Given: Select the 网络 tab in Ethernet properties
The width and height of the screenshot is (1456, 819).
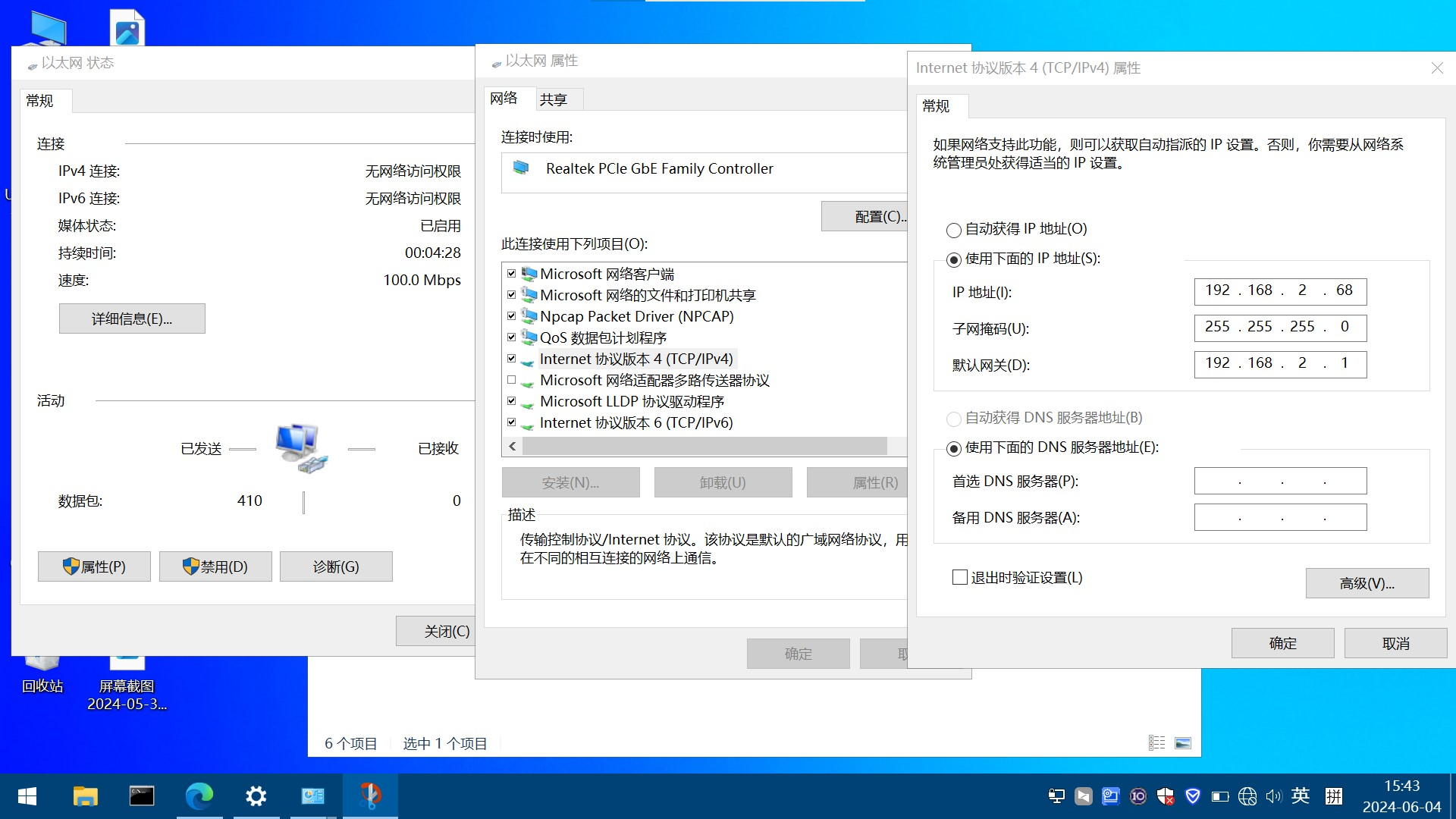Looking at the screenshot, I should pyautogui.click(x=504, y=99).
